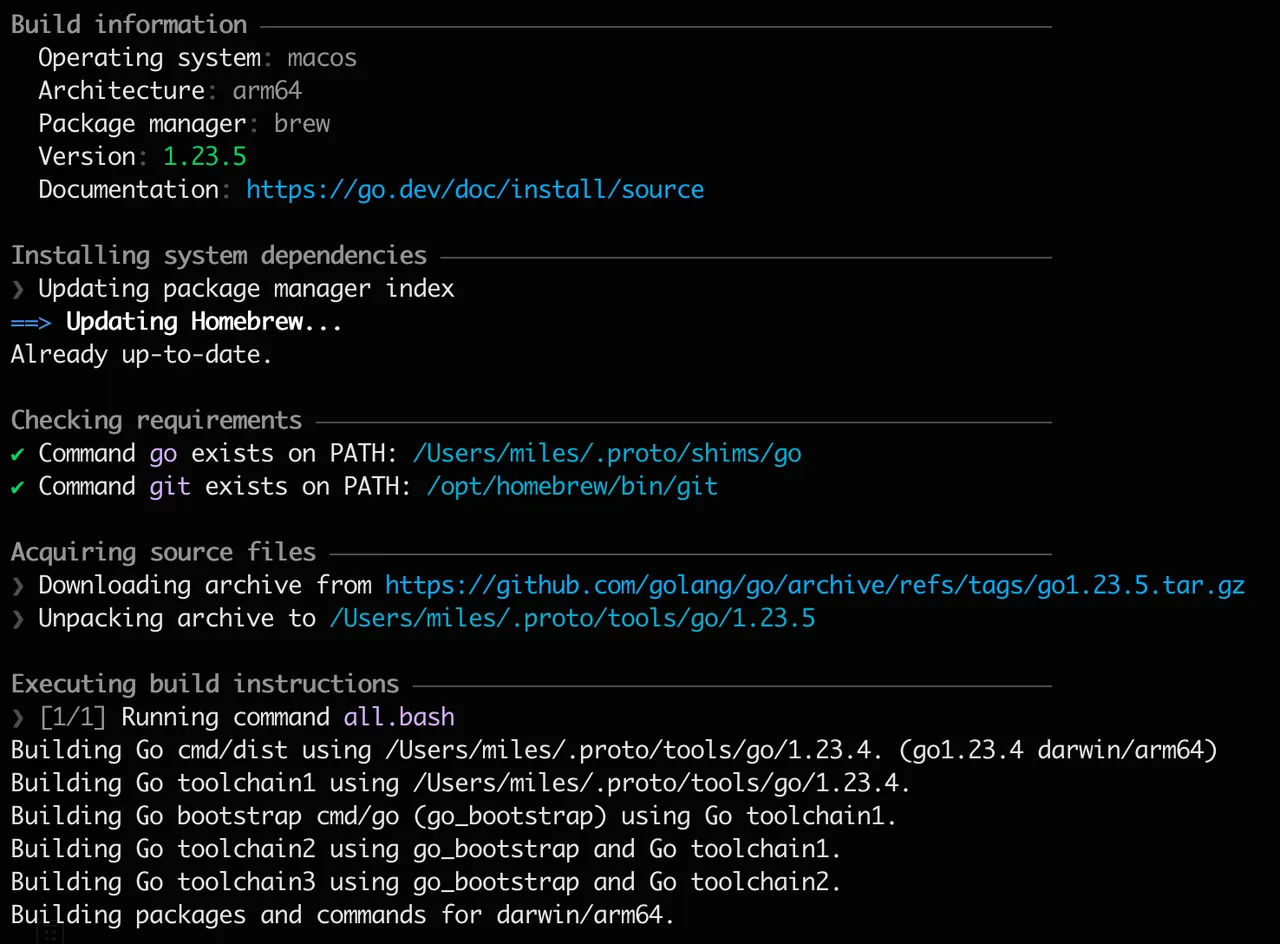Click the 'Acquiring source files' heading
The height and width of the screenshot is (944, 1280).
pos(163,552)
